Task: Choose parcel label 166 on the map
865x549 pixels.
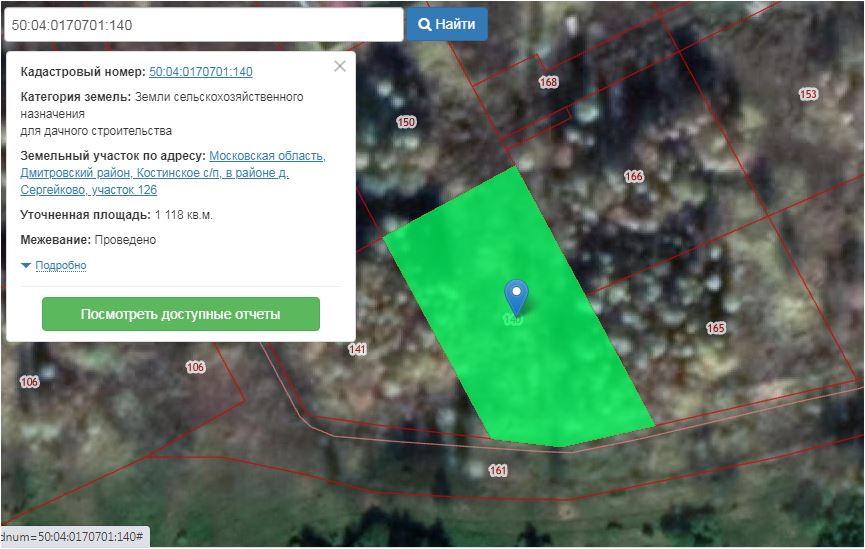Action: pos(633,176)
